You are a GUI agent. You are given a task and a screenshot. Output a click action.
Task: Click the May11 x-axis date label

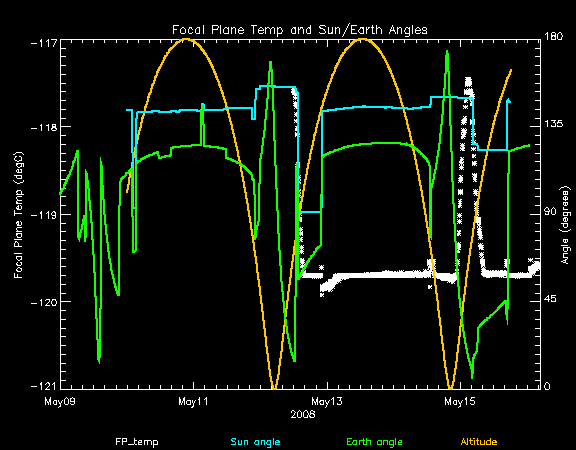point(193,401)
